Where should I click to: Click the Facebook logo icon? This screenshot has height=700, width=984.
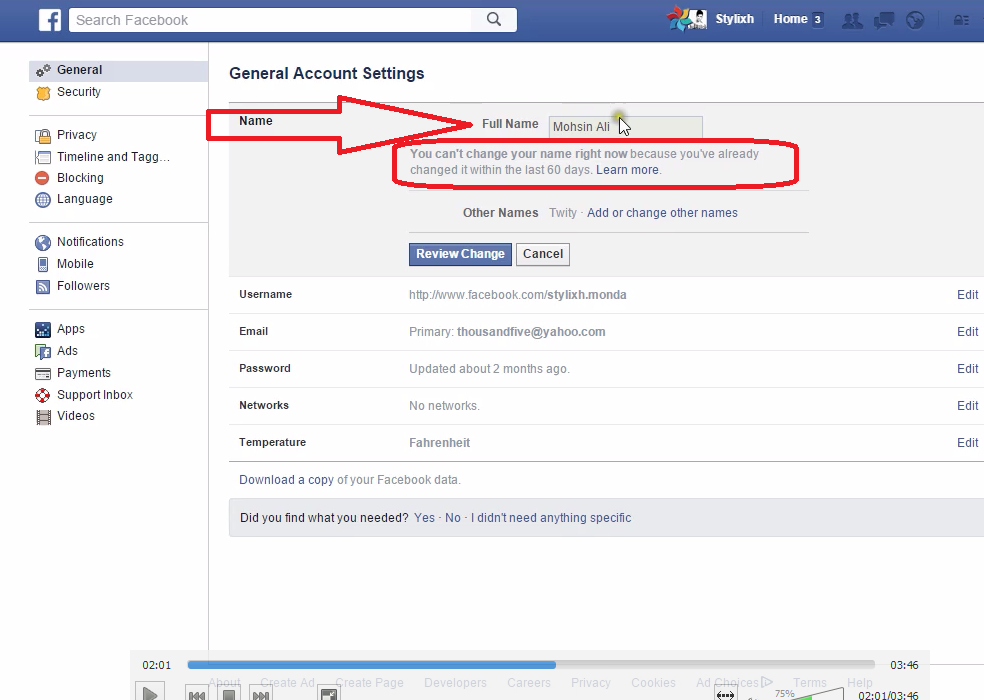[50, 20]
